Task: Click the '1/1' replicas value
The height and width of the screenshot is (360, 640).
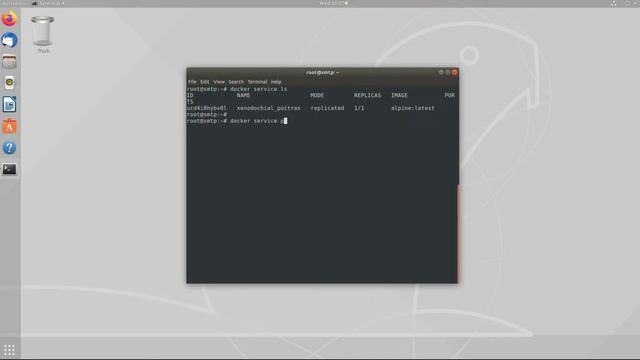Action: 359,108
